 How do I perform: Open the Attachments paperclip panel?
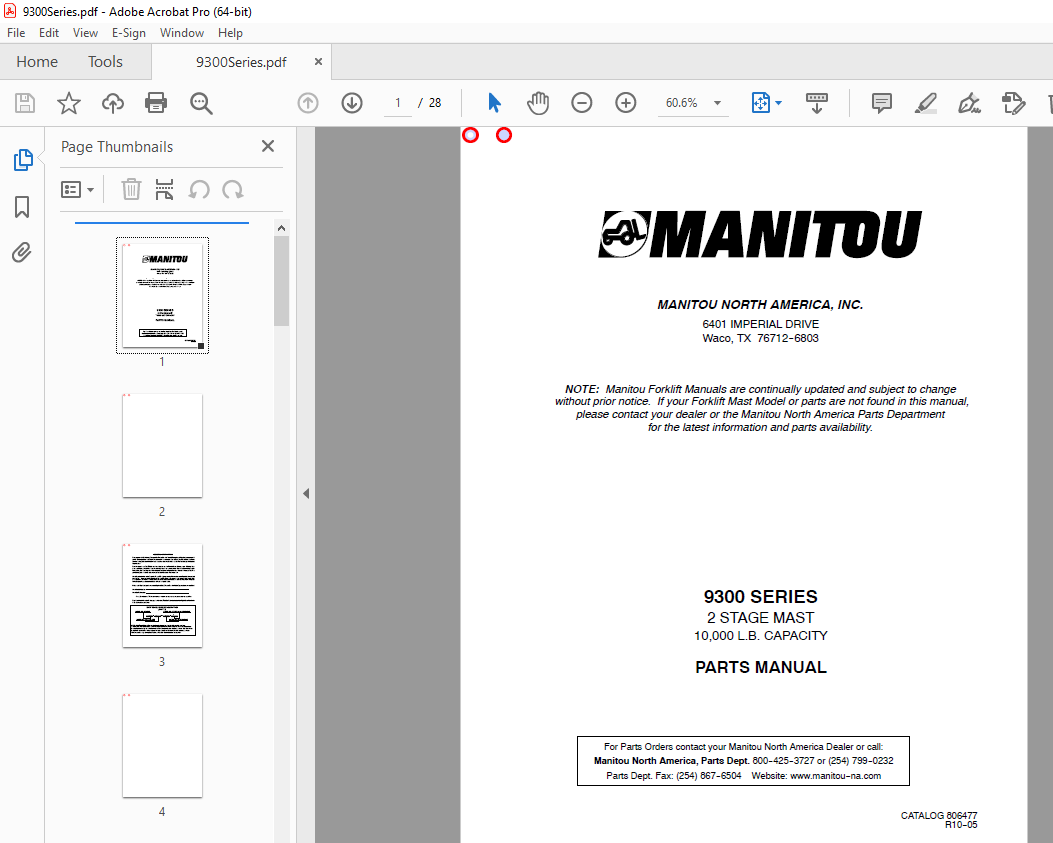click(x=22, y=253)
